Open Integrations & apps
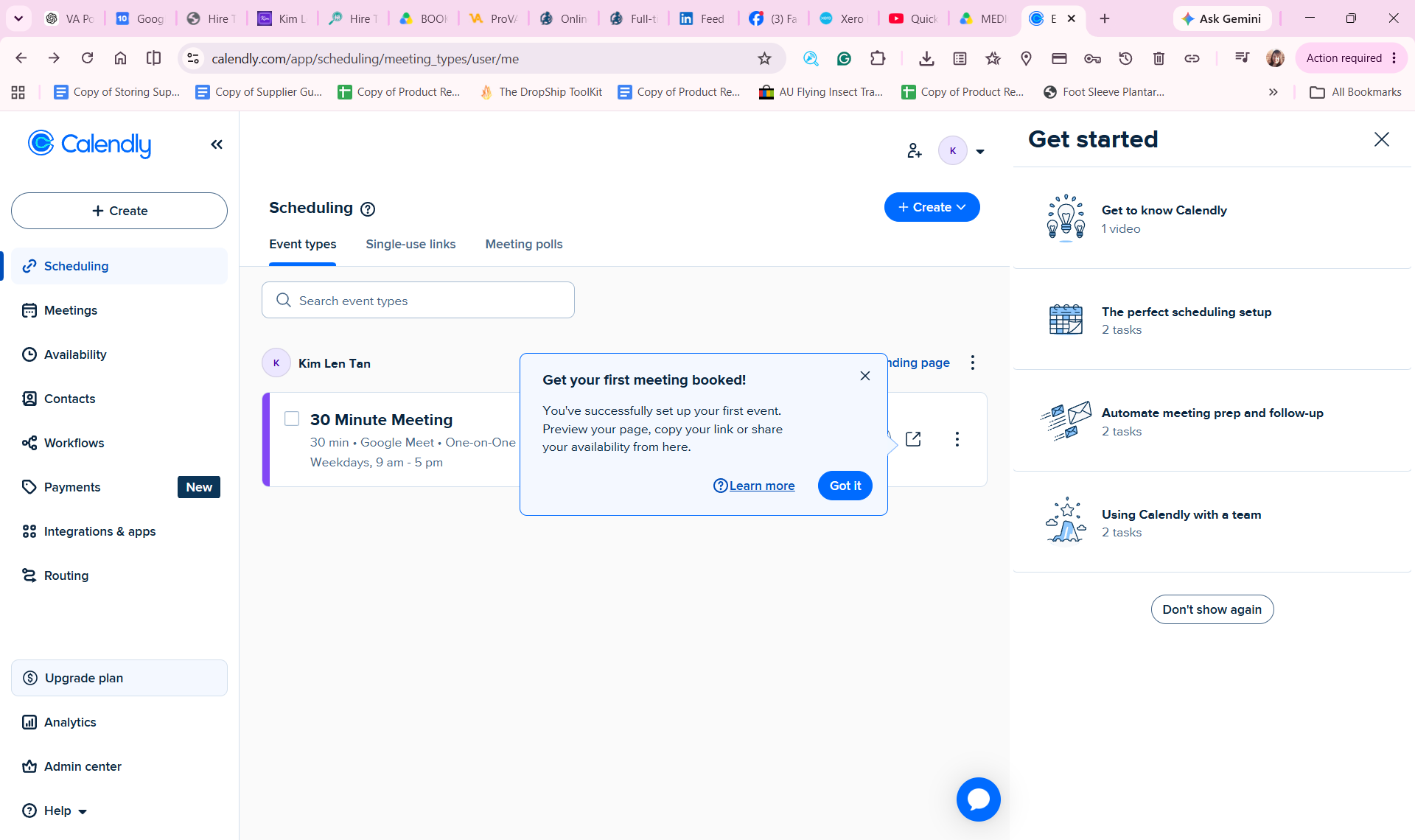 [x=119, y=531]
